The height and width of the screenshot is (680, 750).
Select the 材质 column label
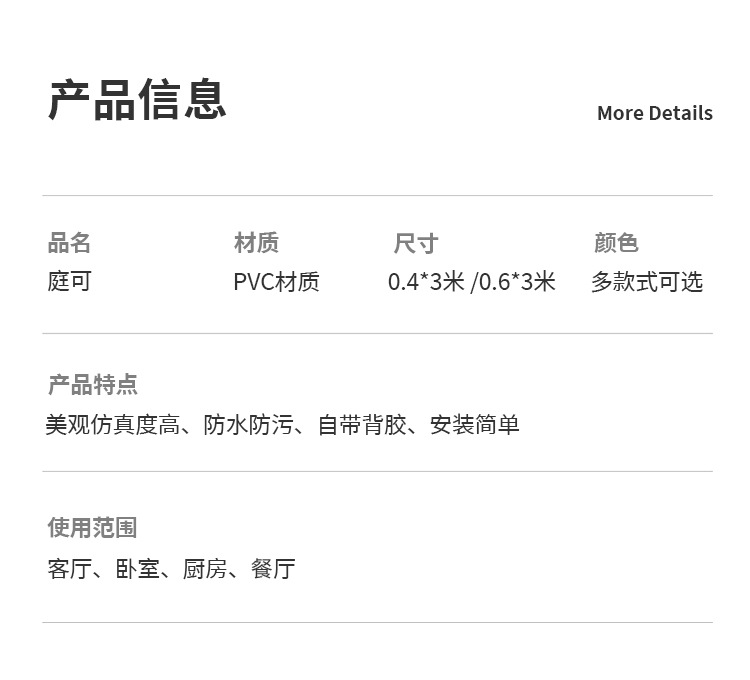click(x=256, y=243)
